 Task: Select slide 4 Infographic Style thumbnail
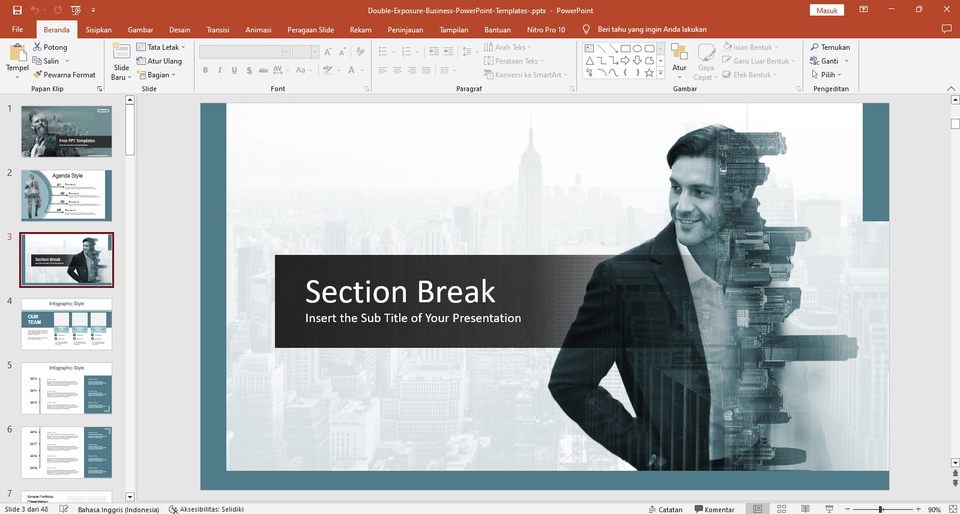pos(67,324)
